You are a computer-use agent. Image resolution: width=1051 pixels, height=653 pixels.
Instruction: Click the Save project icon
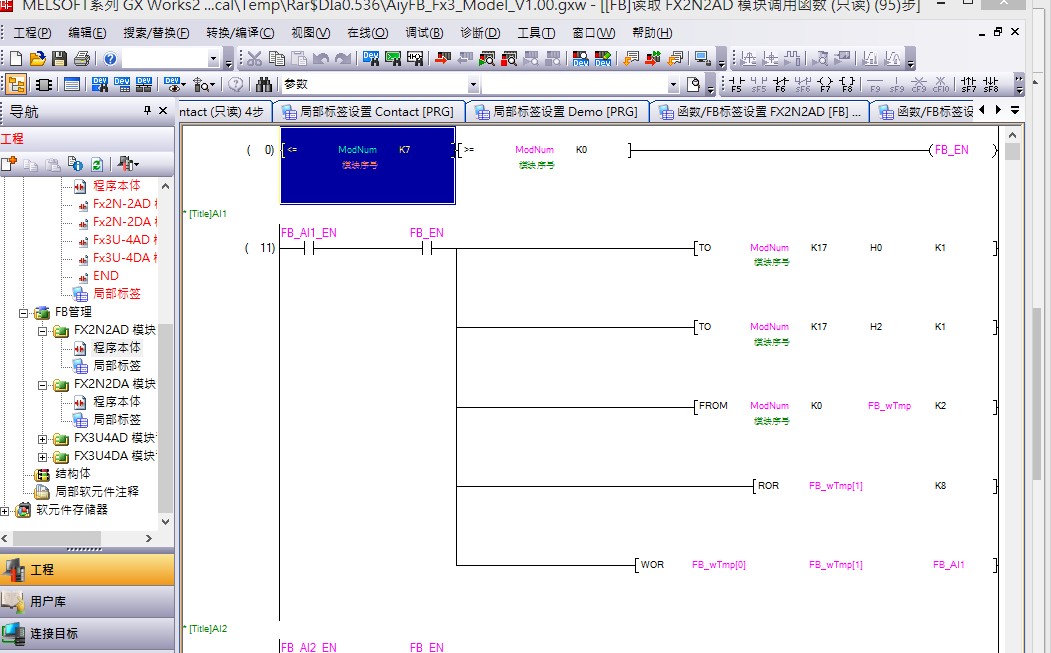(60, 59)
